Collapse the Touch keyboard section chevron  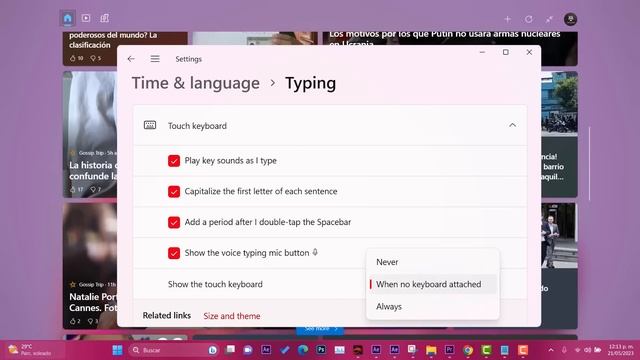[x=512, y=125]
